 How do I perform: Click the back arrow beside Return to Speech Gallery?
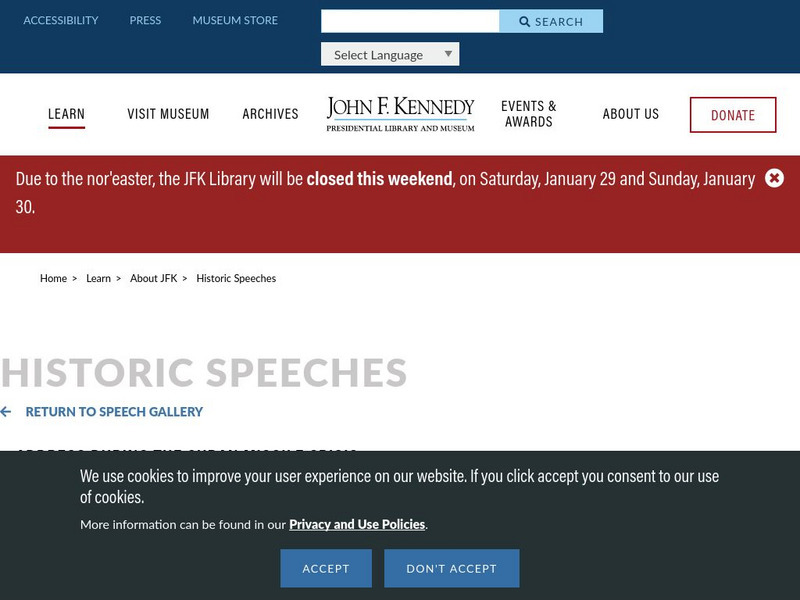pyautogui.click(x=6, y=412)
